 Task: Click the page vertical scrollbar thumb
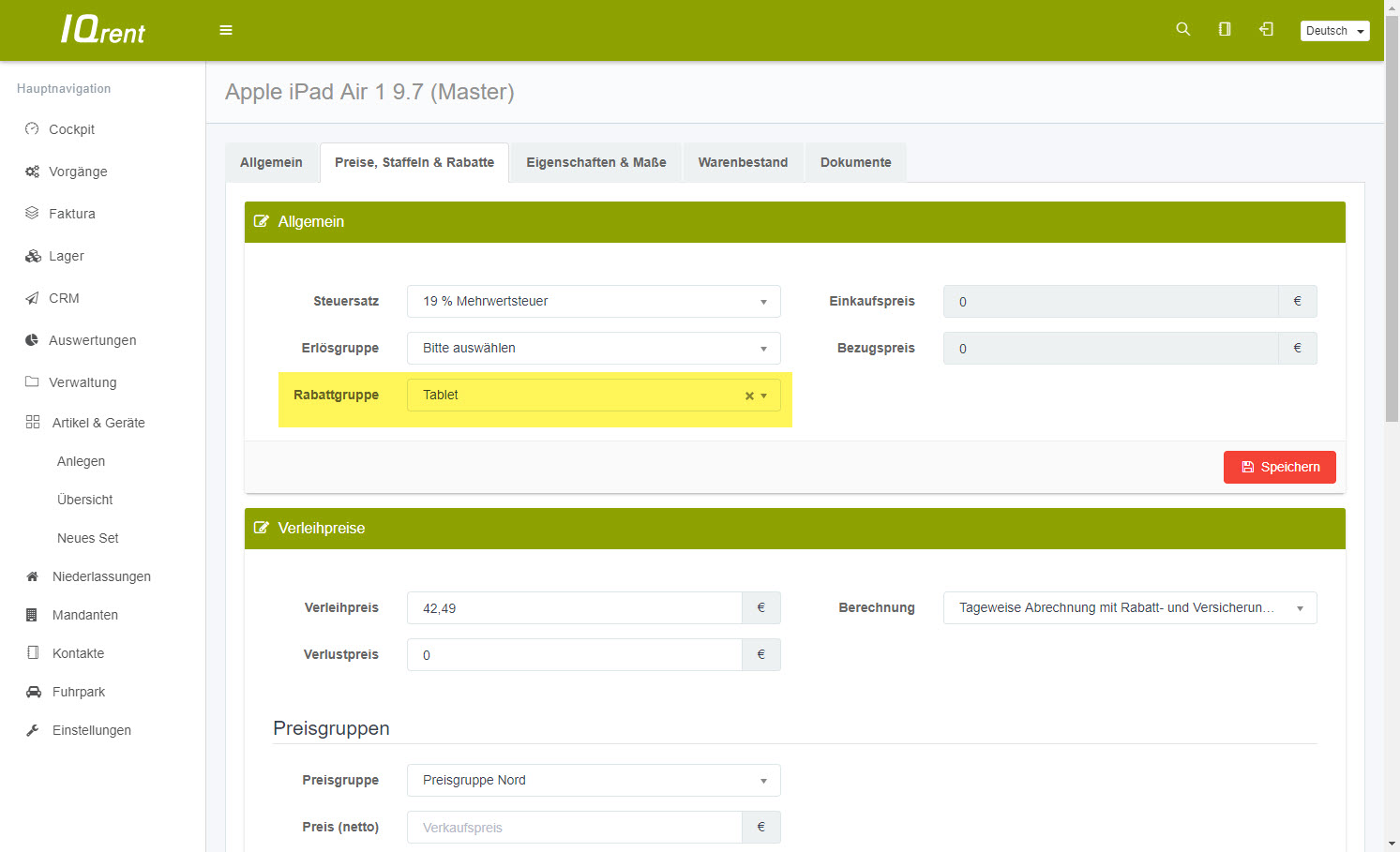pyautogui.click(x=1392, y=216)
